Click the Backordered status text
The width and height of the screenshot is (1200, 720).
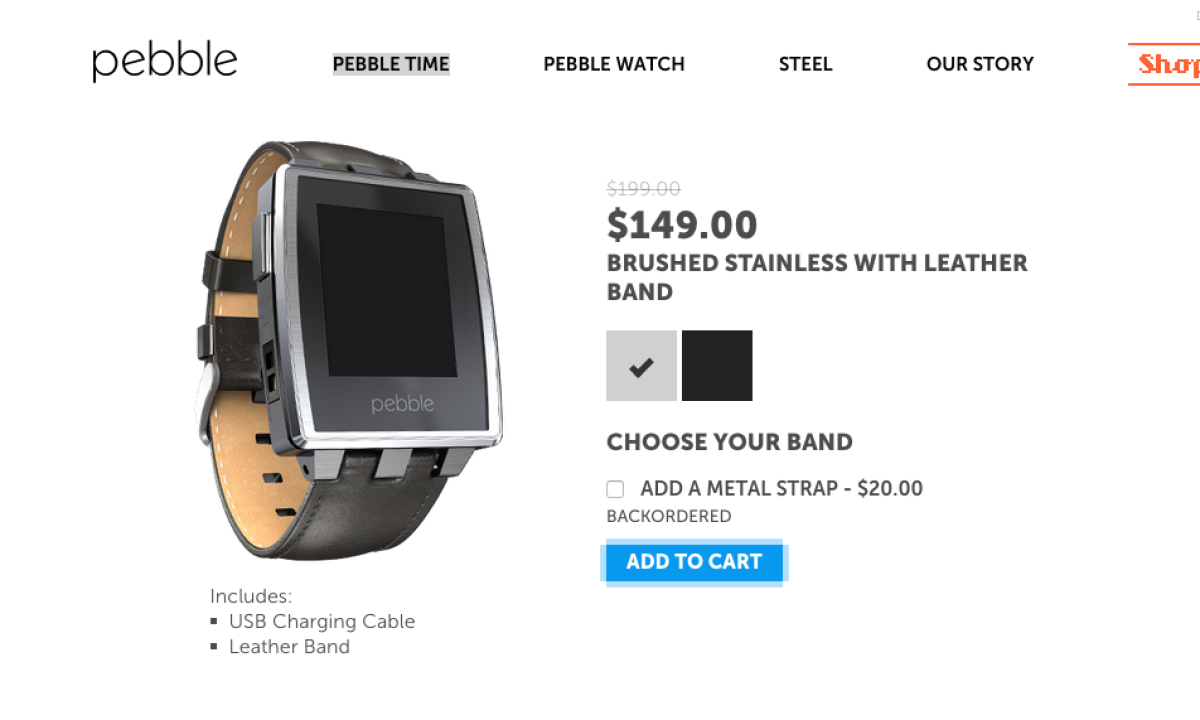click(669, 517)
